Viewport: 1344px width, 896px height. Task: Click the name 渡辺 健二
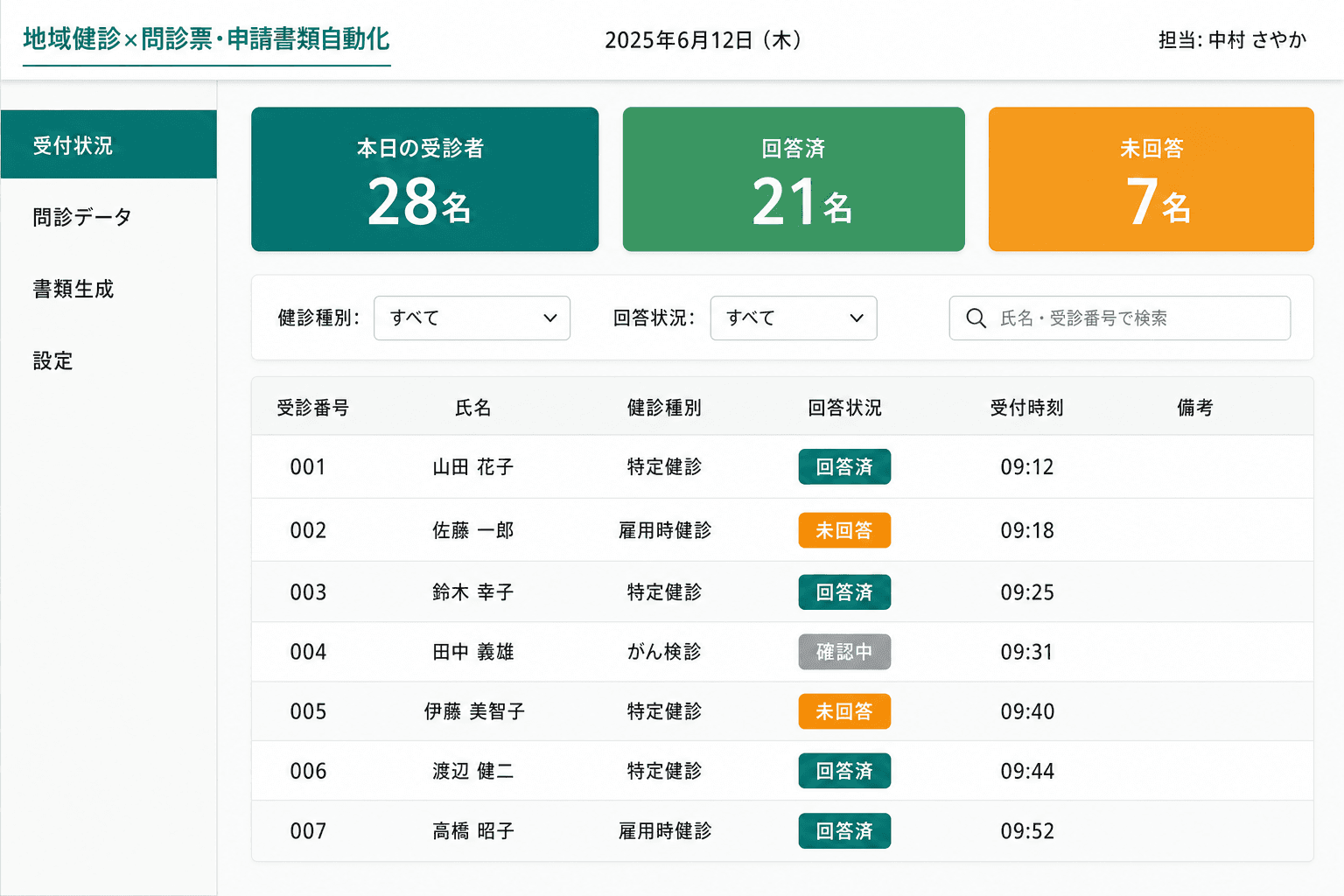coord(473,771)
